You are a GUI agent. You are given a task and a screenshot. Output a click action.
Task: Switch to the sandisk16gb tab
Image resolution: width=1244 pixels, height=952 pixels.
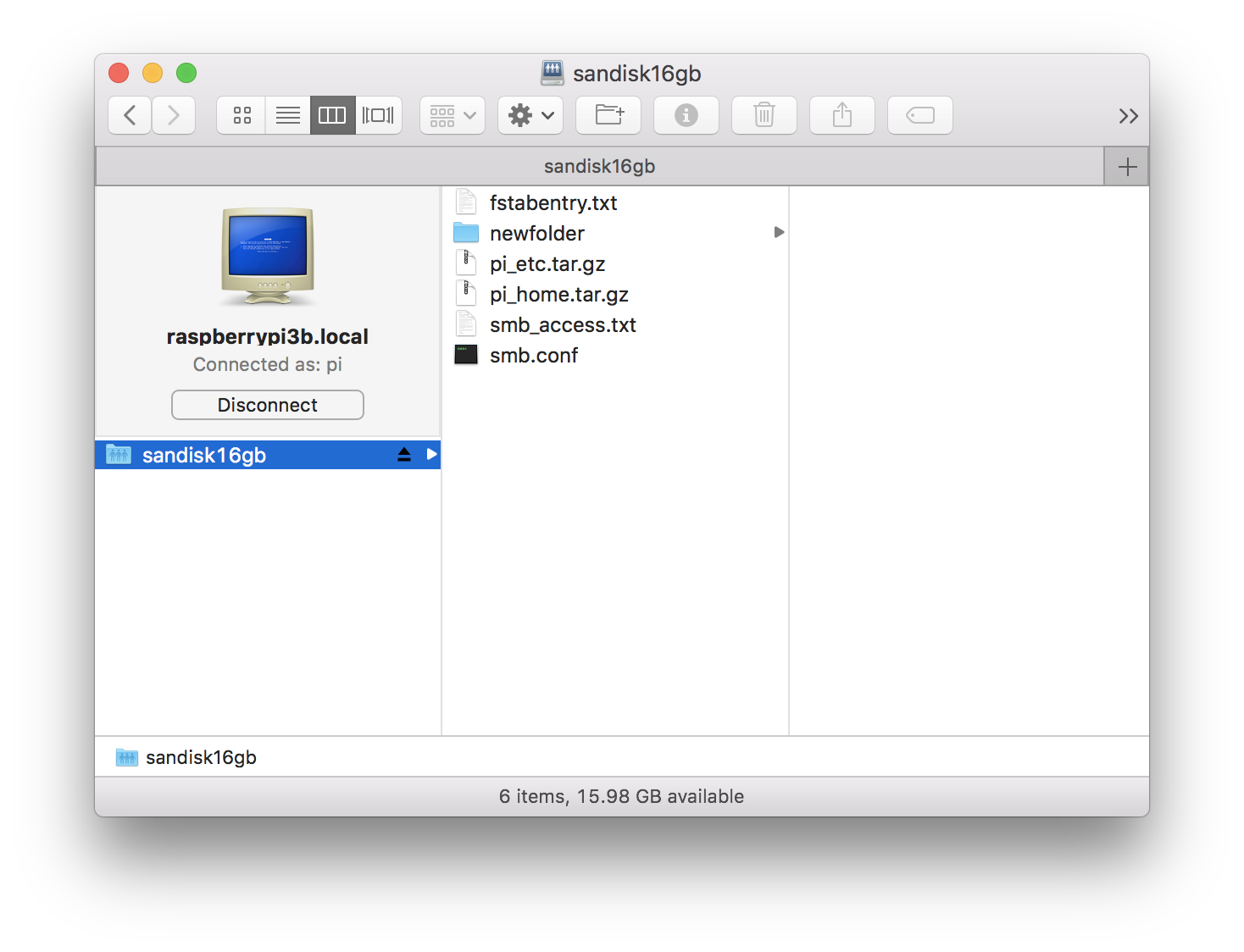[x=600, y=166]
